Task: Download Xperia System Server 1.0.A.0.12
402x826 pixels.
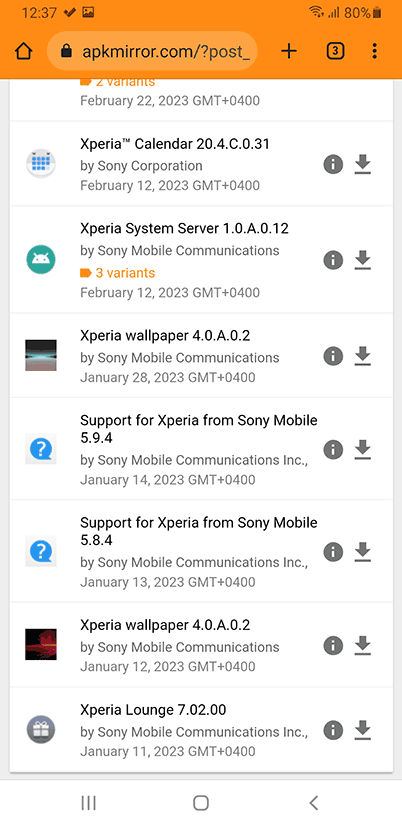Action: point(362,260)
